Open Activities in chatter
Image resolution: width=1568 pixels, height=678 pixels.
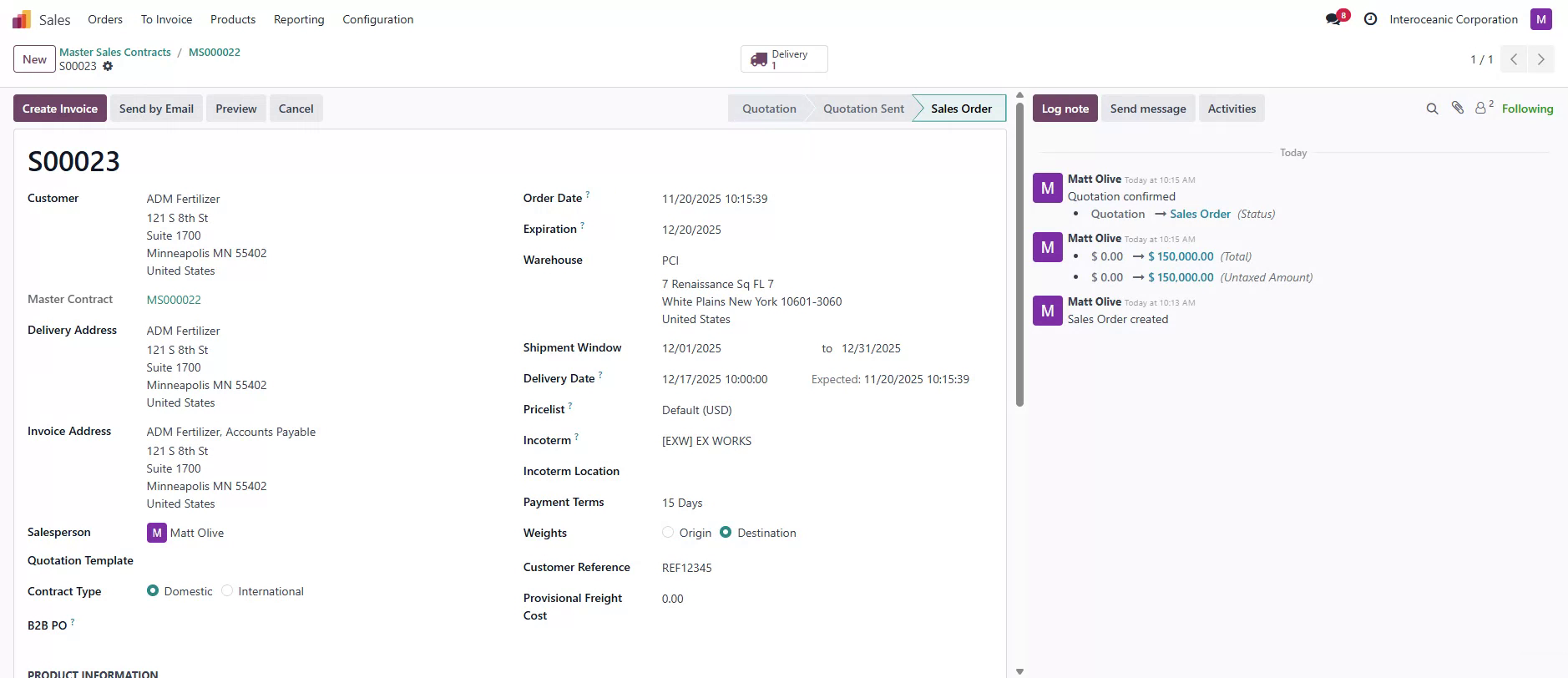(x=1232, y=109)
